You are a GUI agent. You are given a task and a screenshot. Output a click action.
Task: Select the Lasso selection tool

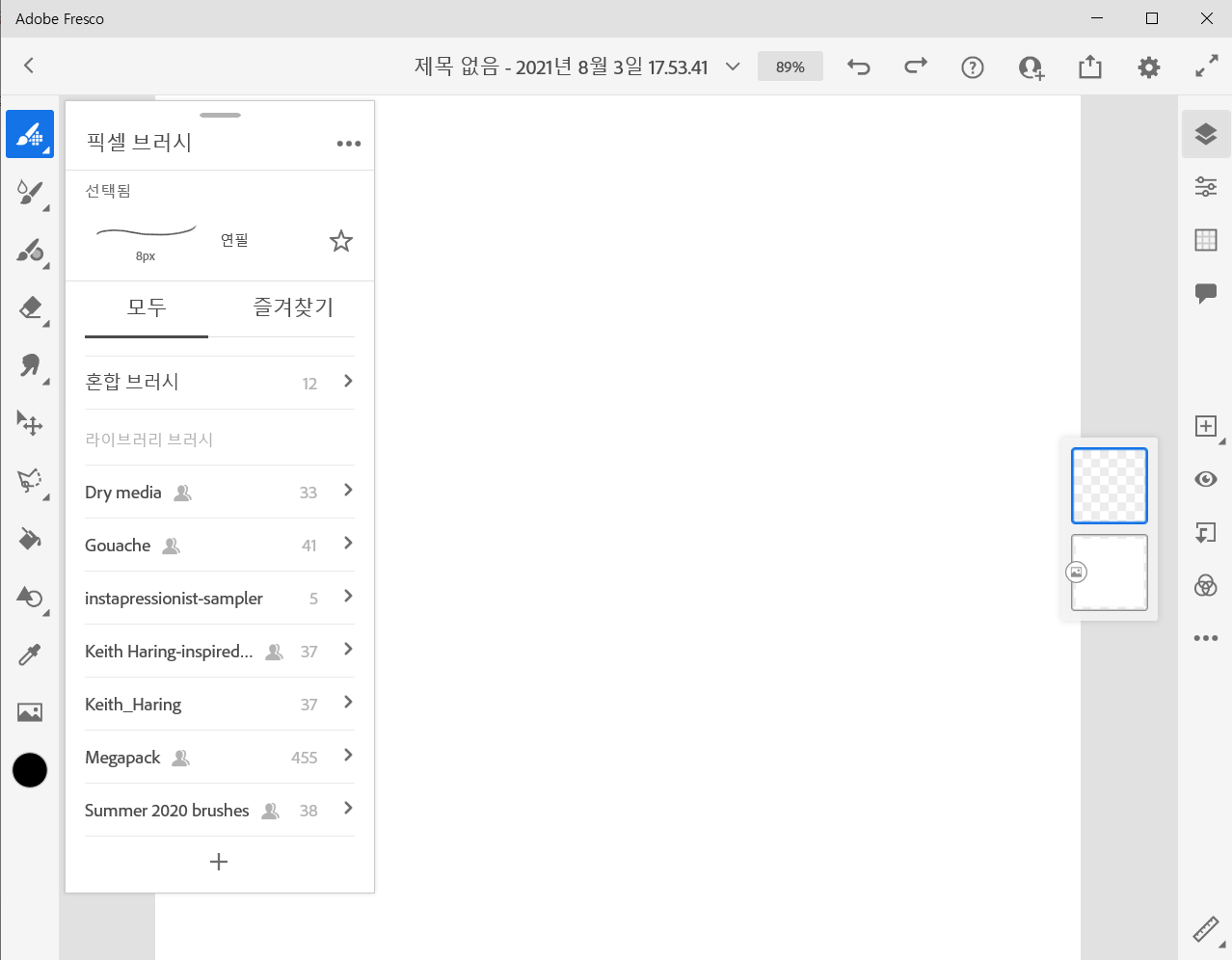click(x=30, y=481)
